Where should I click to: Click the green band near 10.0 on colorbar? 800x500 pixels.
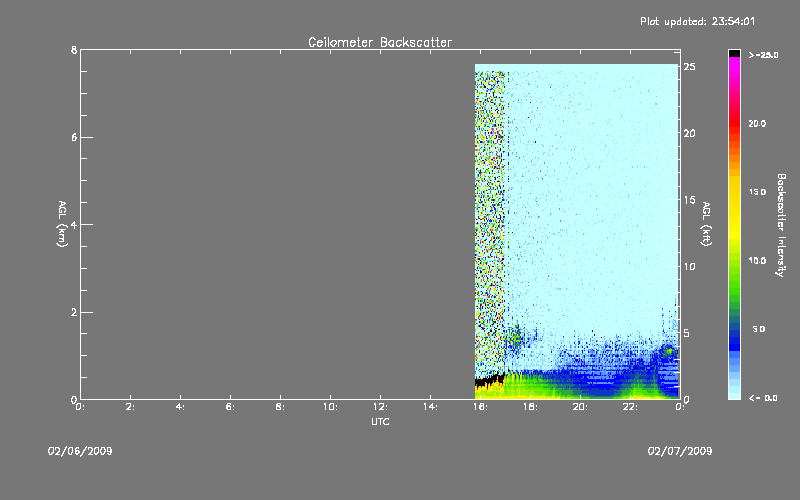pos(734,261)
